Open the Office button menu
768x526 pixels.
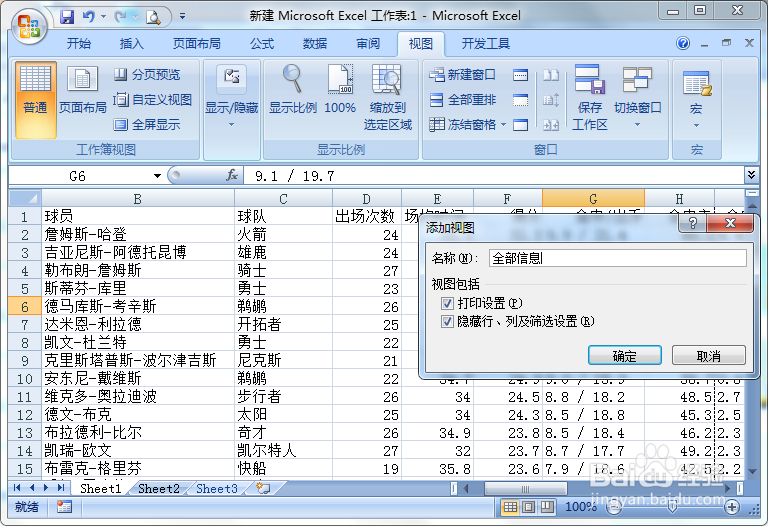28,26
